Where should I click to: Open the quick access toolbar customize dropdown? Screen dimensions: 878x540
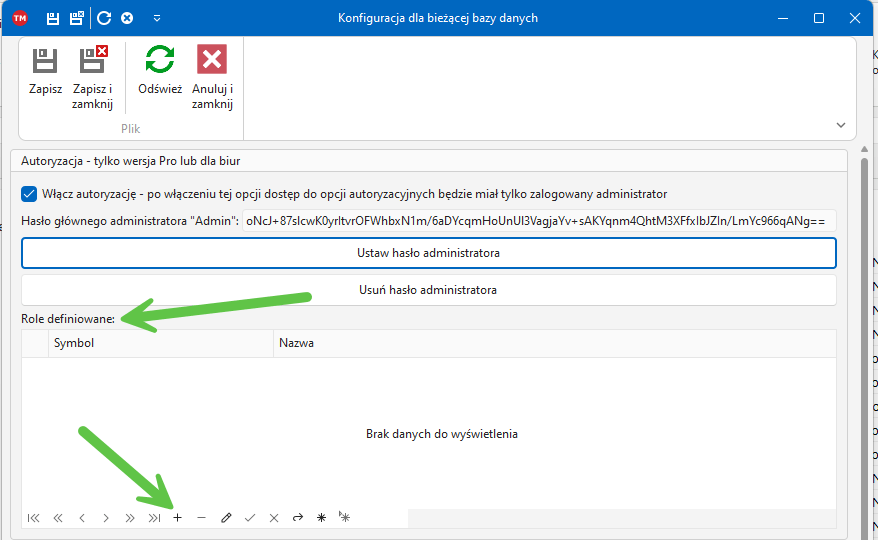point(157,18)
